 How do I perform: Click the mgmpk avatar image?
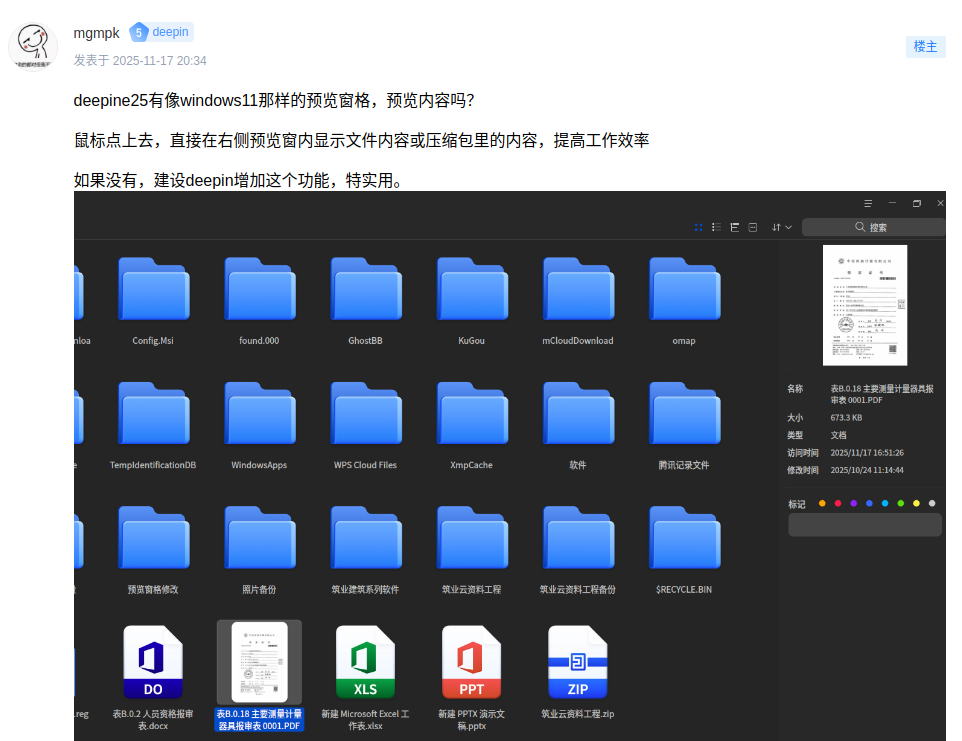click(33, 47)
